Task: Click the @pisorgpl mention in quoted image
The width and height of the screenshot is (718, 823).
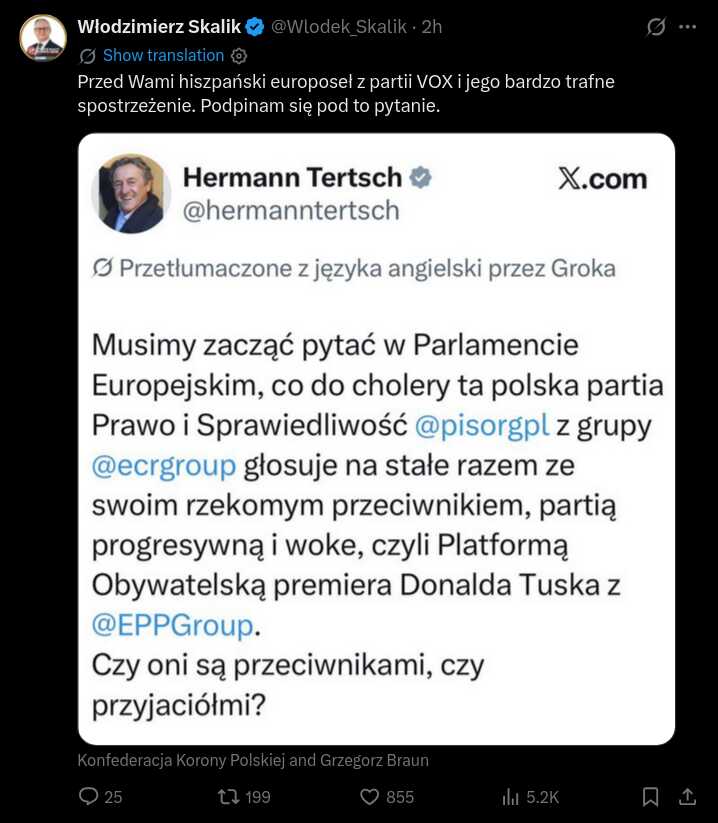Action: click(x=482, y=425)
